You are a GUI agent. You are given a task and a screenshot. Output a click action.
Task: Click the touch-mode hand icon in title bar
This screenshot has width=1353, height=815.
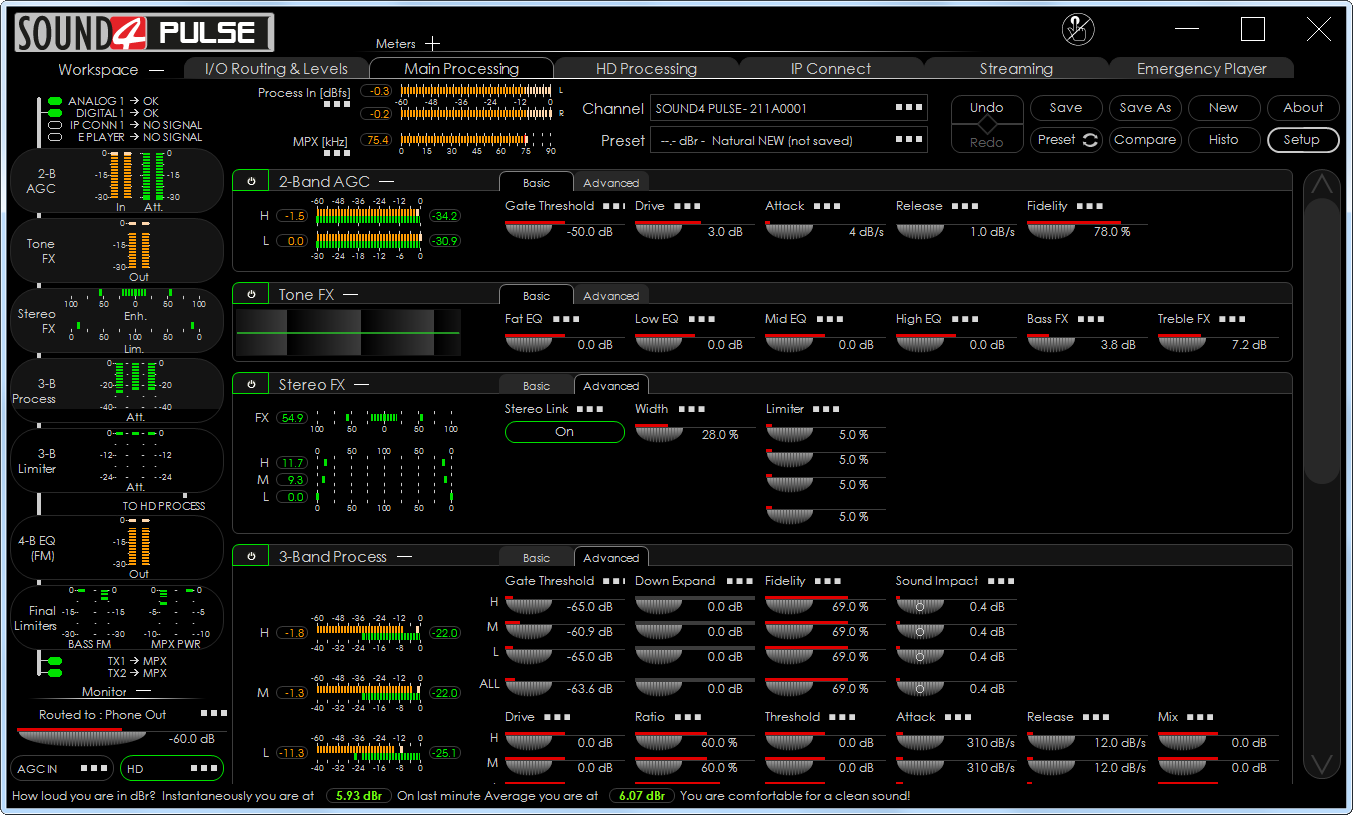pyautogui.click(x=1078, y=29)
